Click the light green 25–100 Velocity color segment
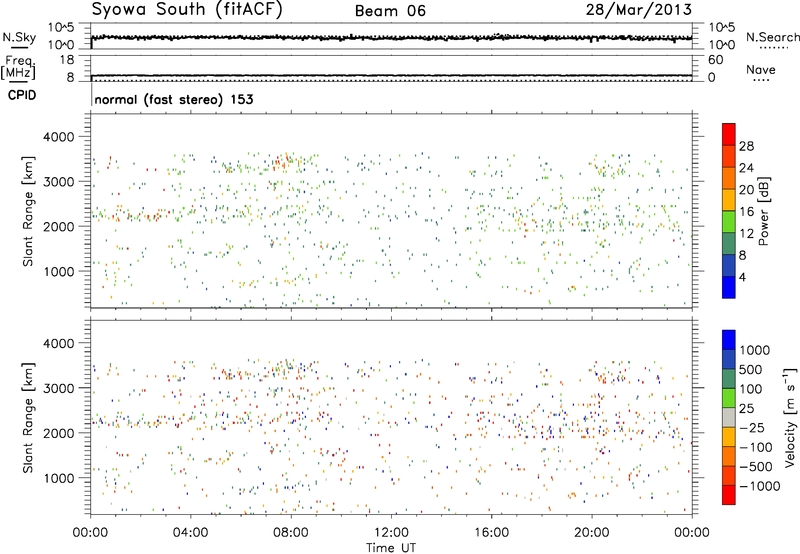This screenshot has height=554, width=800. (x=729, y=398)
